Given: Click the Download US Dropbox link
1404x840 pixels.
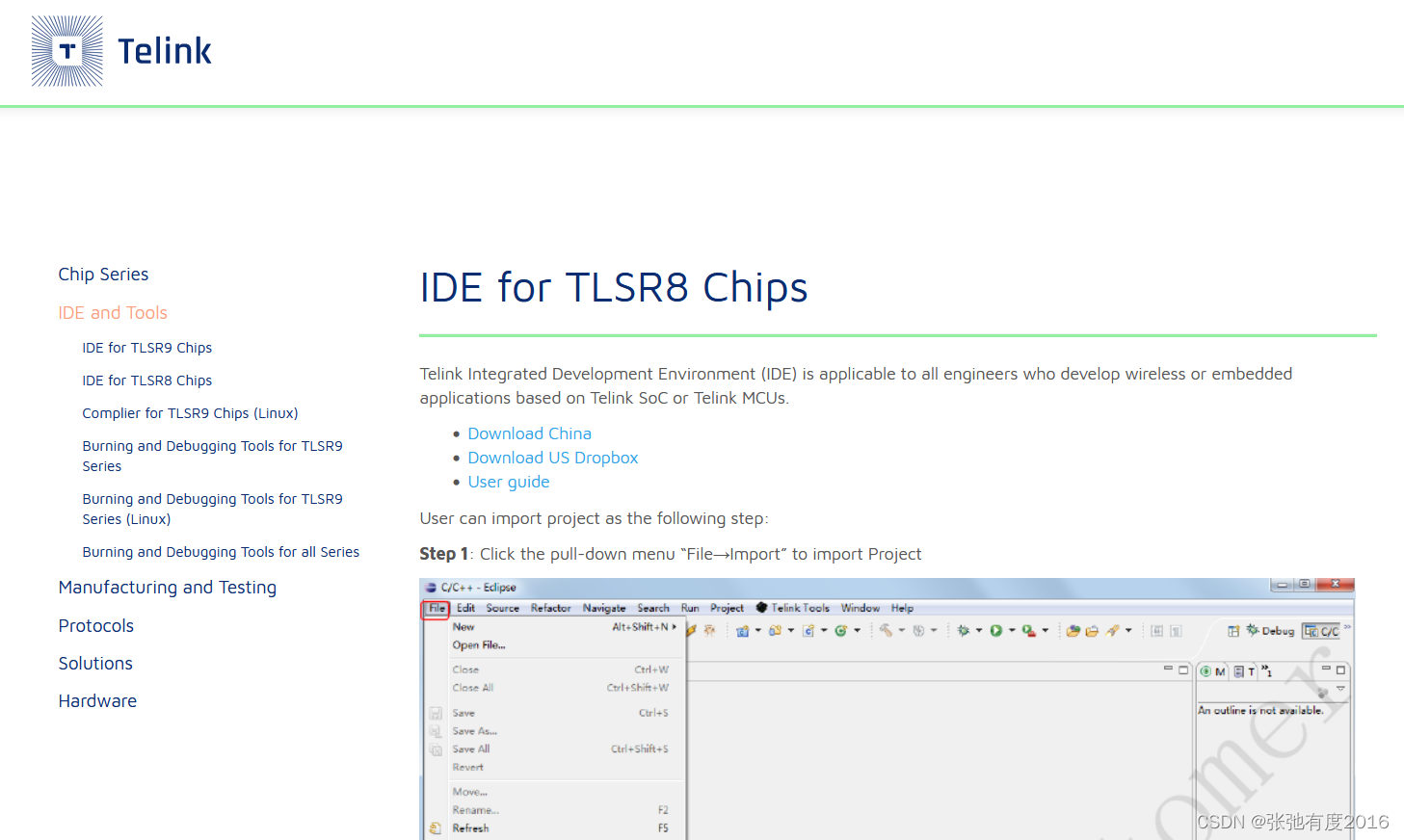Looking at the screenshot, I should 553,458.
